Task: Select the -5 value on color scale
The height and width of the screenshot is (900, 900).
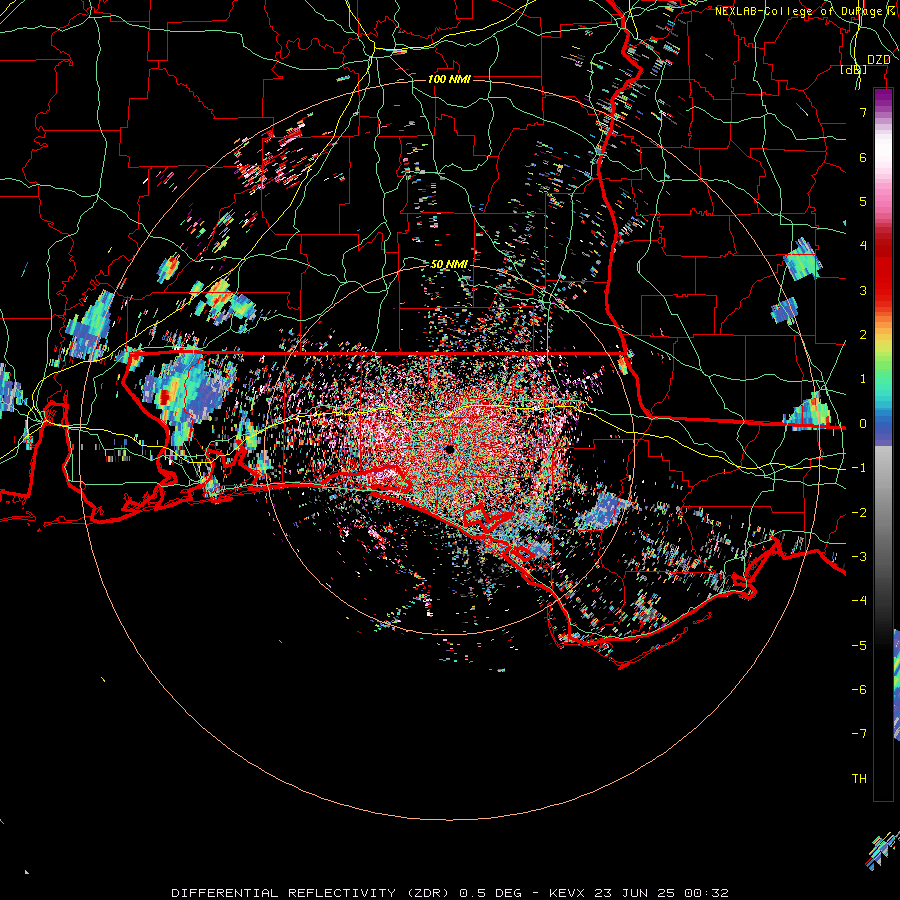Action: [859, 646]
